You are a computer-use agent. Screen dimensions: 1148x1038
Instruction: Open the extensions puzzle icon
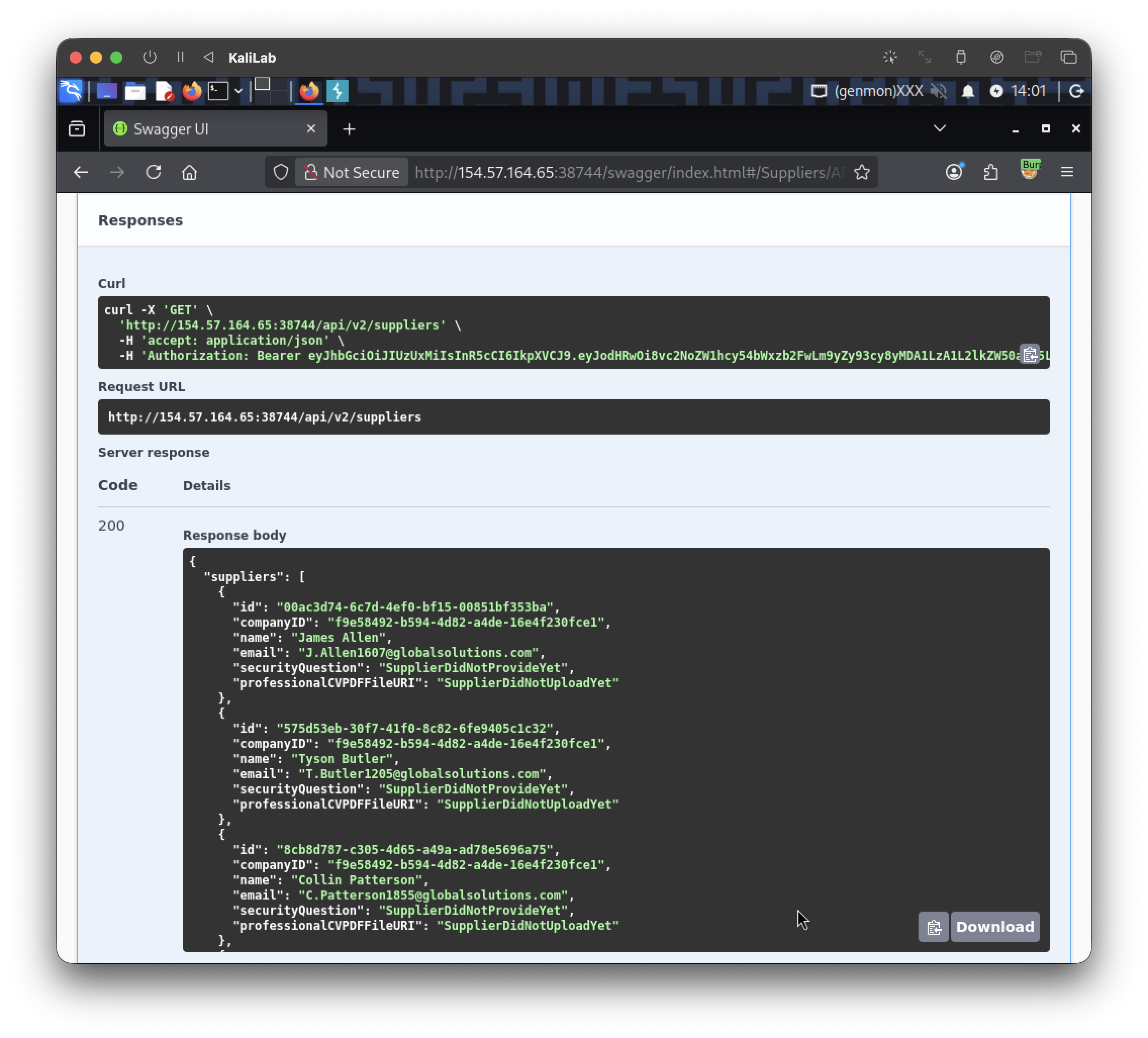pos(991,172)
